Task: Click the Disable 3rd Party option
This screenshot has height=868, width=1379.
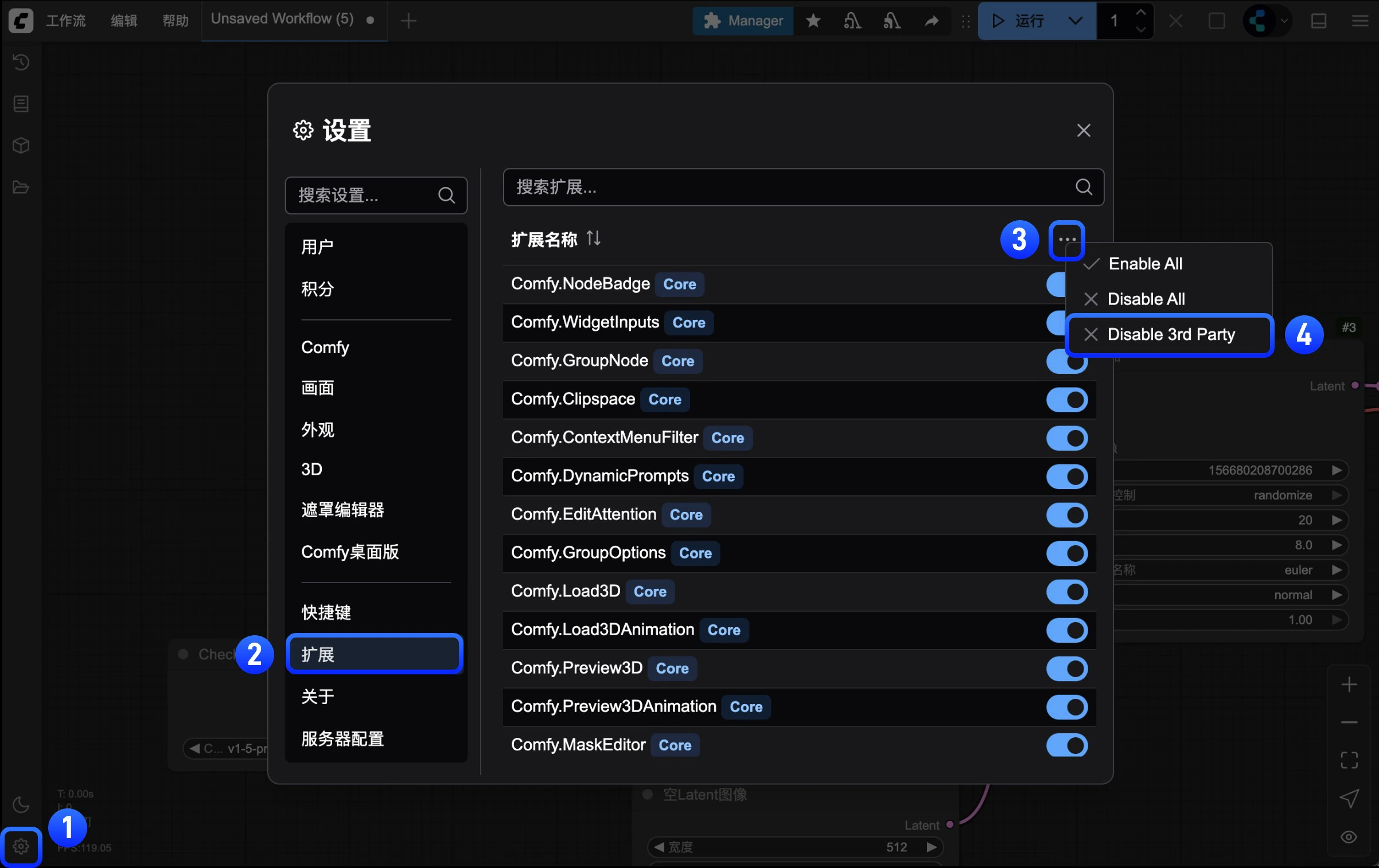Action: pos(1170,334)
